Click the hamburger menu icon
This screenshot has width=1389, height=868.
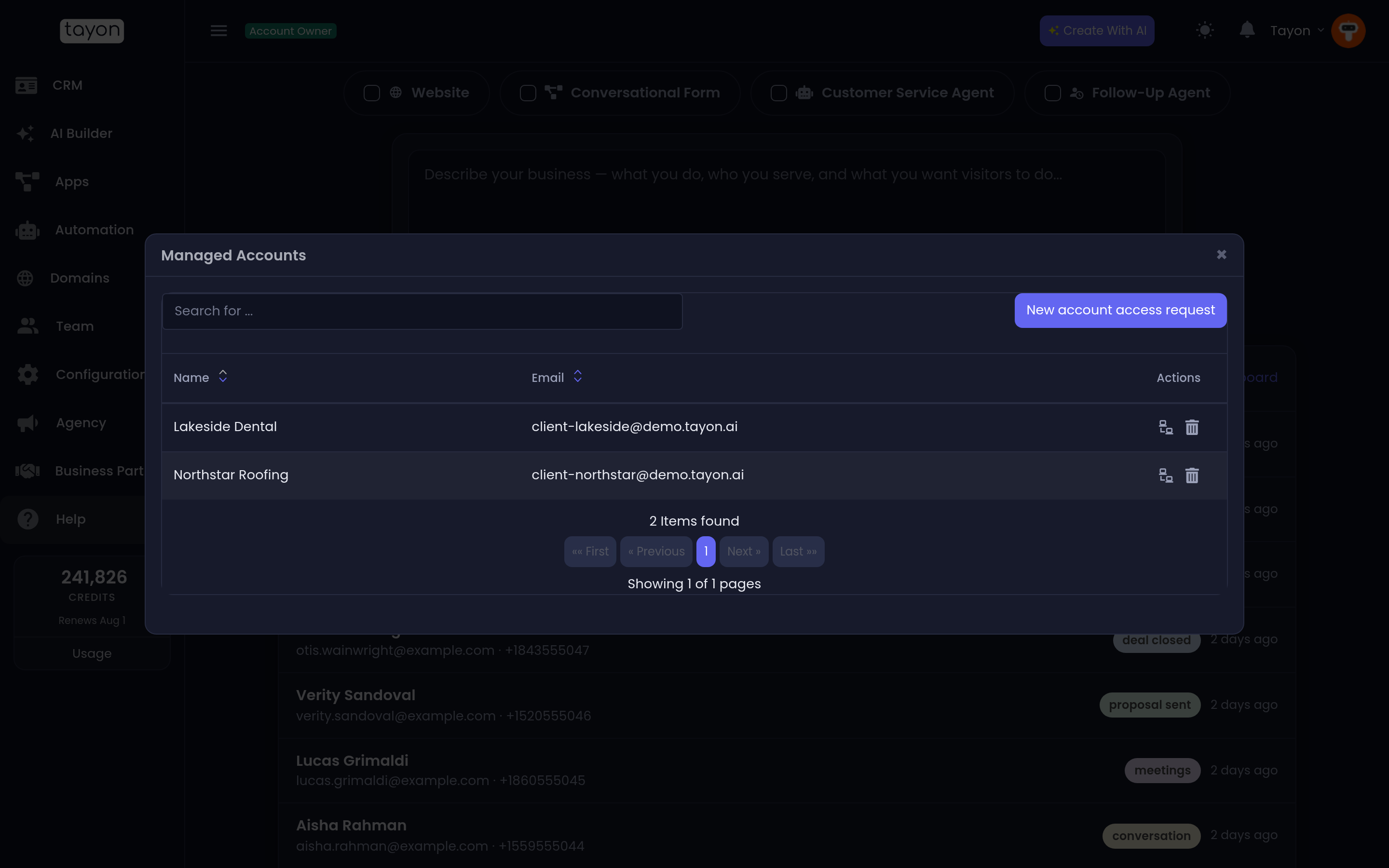[218, 30]
